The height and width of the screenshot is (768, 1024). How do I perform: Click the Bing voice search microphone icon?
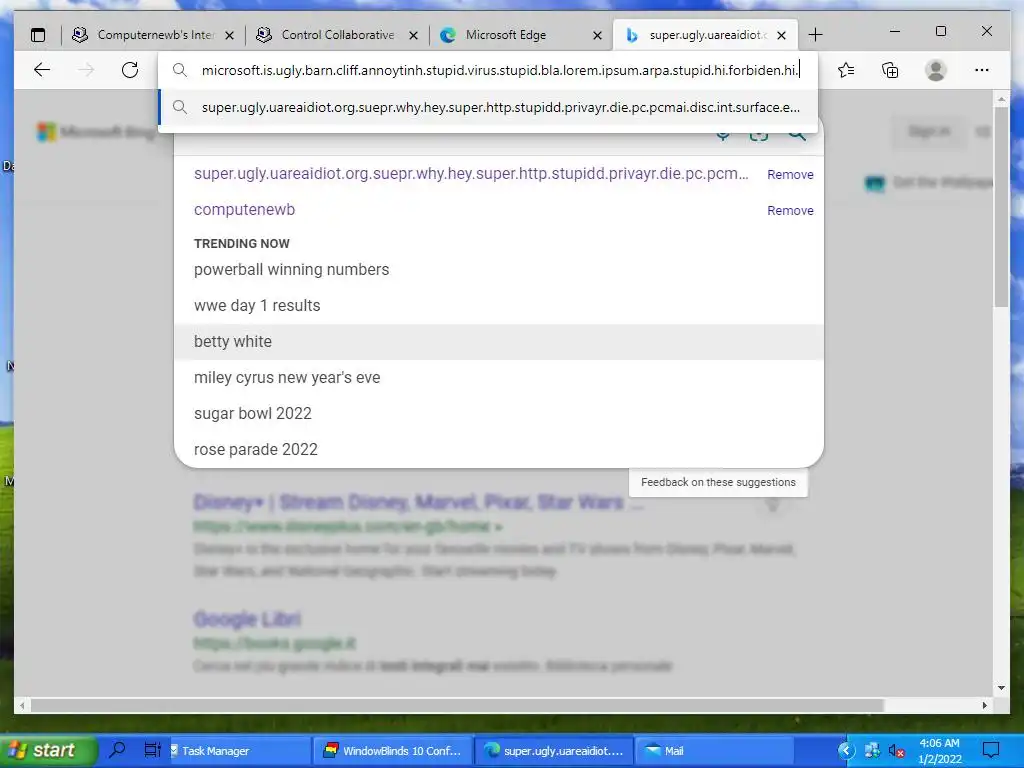point(723,134)
